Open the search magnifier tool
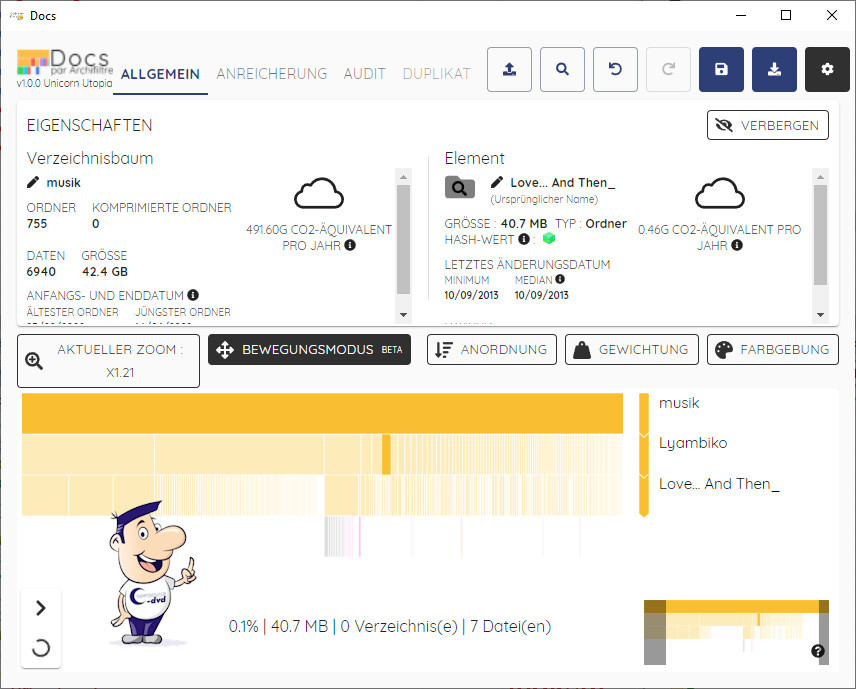Viewport: 856px width, 689px height. (x=562, y=69)
